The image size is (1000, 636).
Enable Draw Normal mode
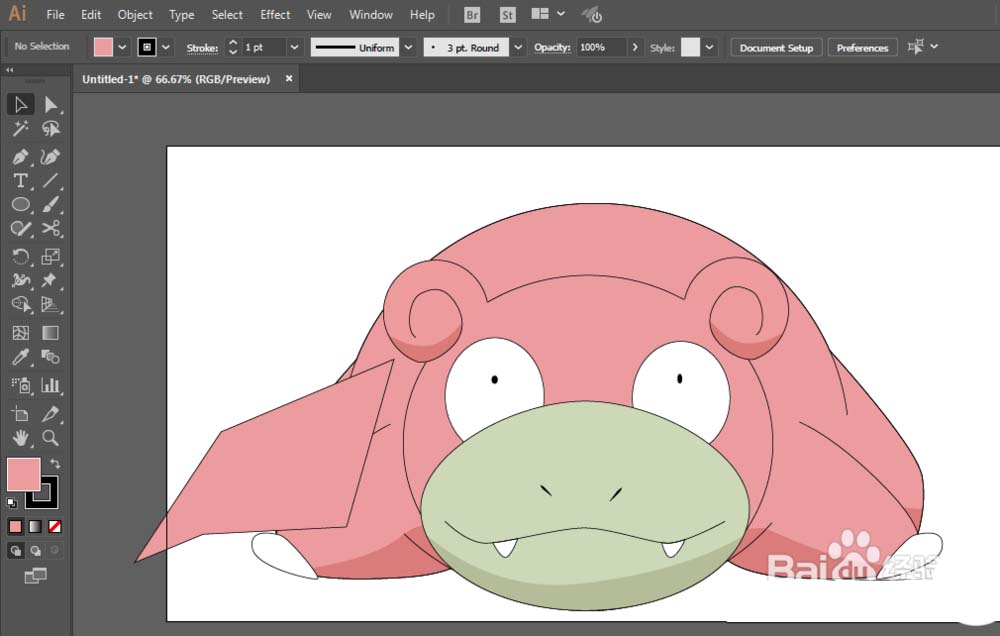15,551
